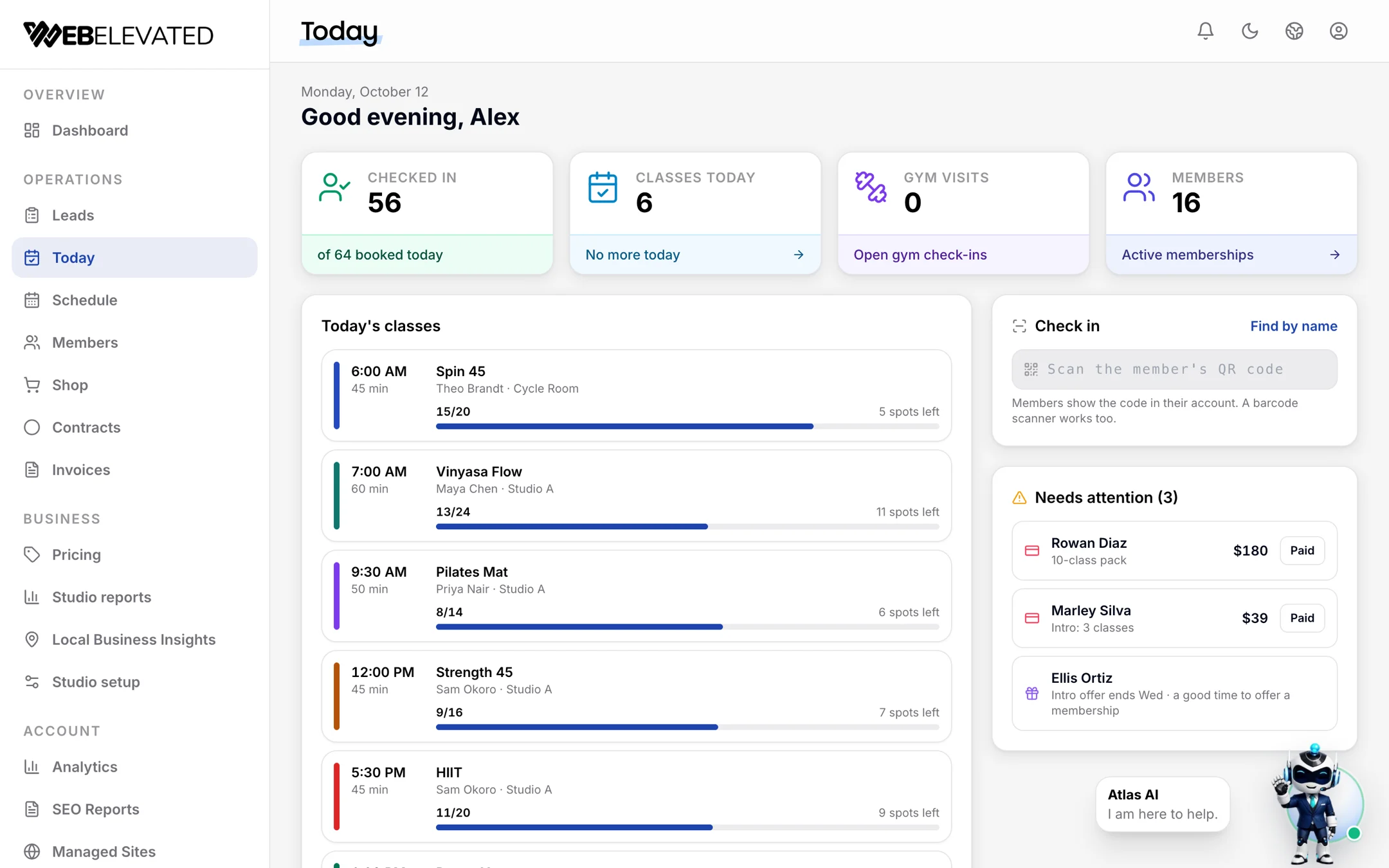1389x868 pixels.
Task: Click the SEO Reports document icon
Action: 32,809
